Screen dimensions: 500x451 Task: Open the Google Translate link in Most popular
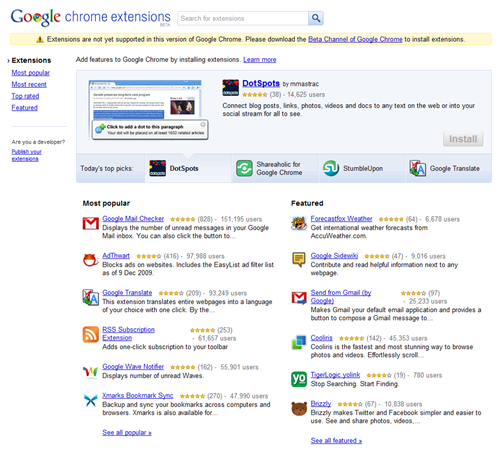click(127, 293)
